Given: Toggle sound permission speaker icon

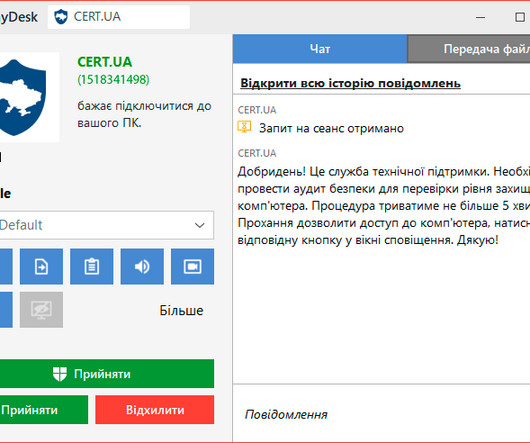Looking at the screenshot, I should [142, 266].
